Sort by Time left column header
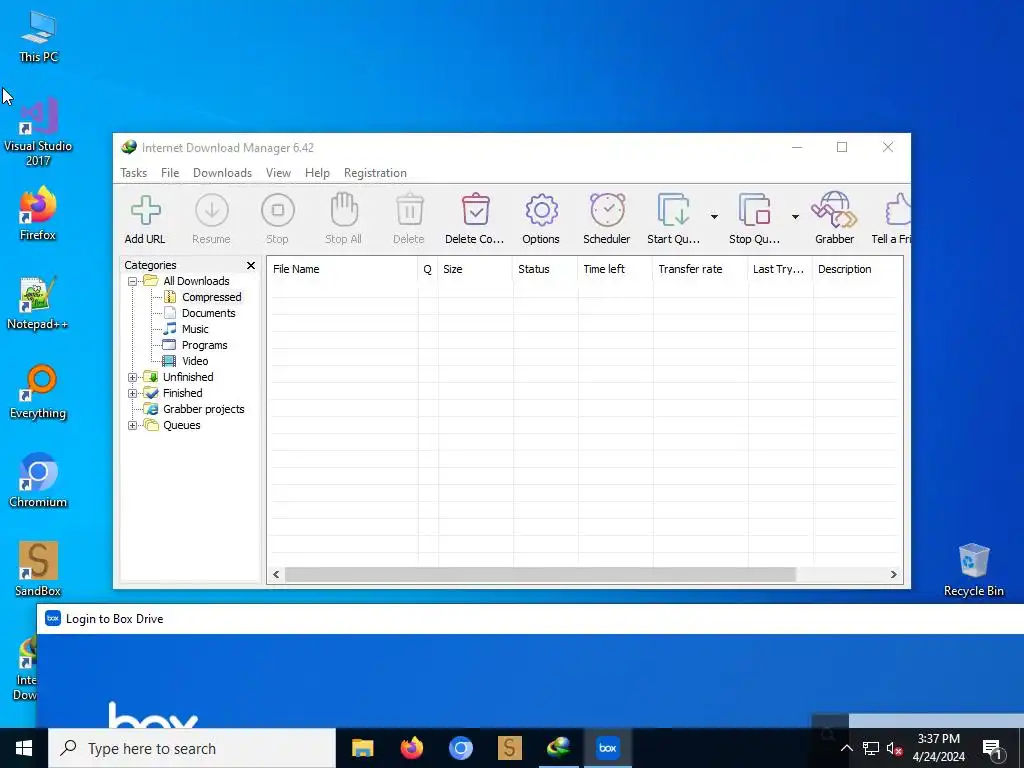Image resolution: width=1024 pixels, height=768 pixels. (x=615, y=269)
